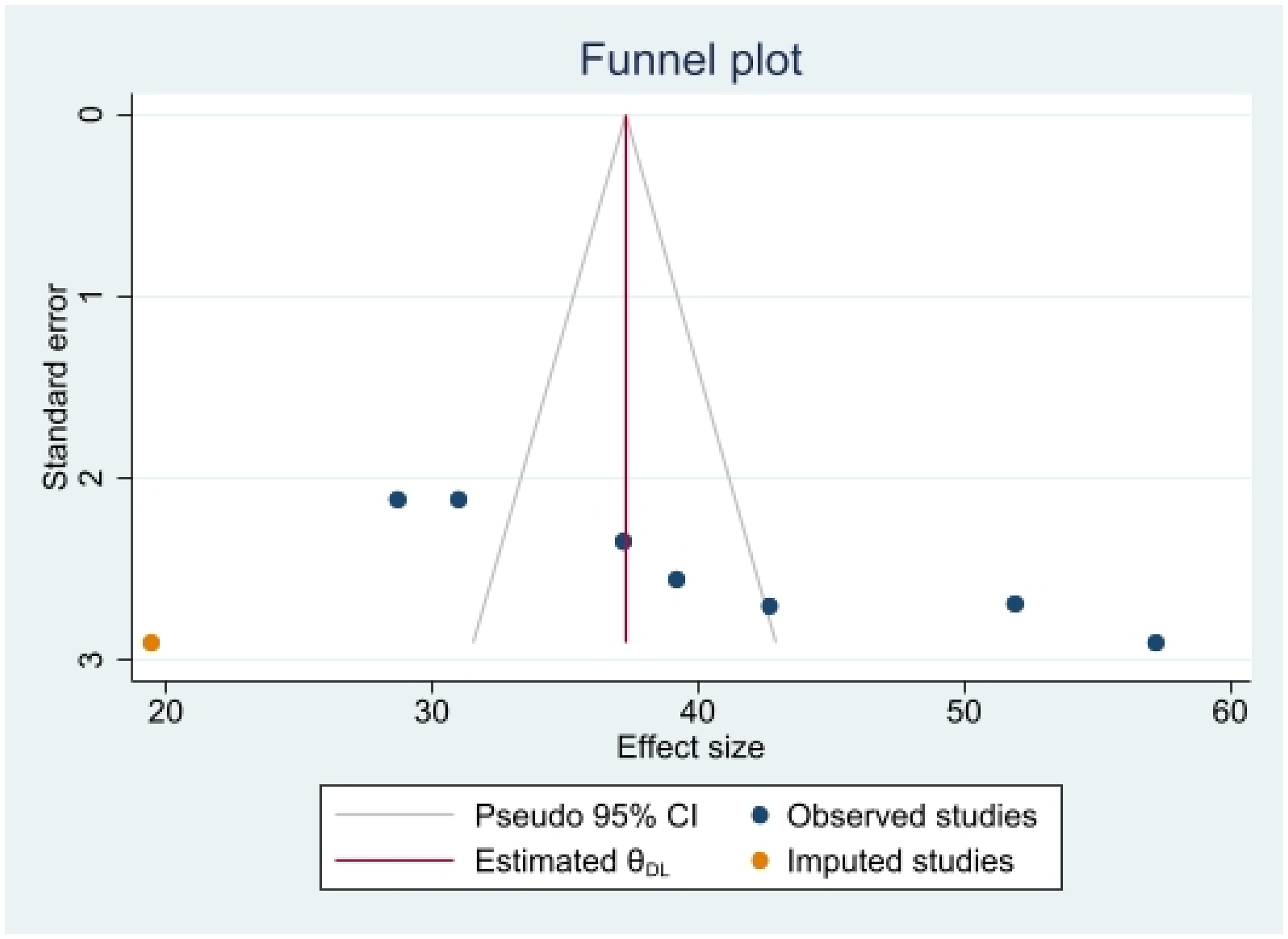Click the "60" x-axis tick label
Image resolution: width=1288 pixels, height=939 pixels.
pos(1230,712)
